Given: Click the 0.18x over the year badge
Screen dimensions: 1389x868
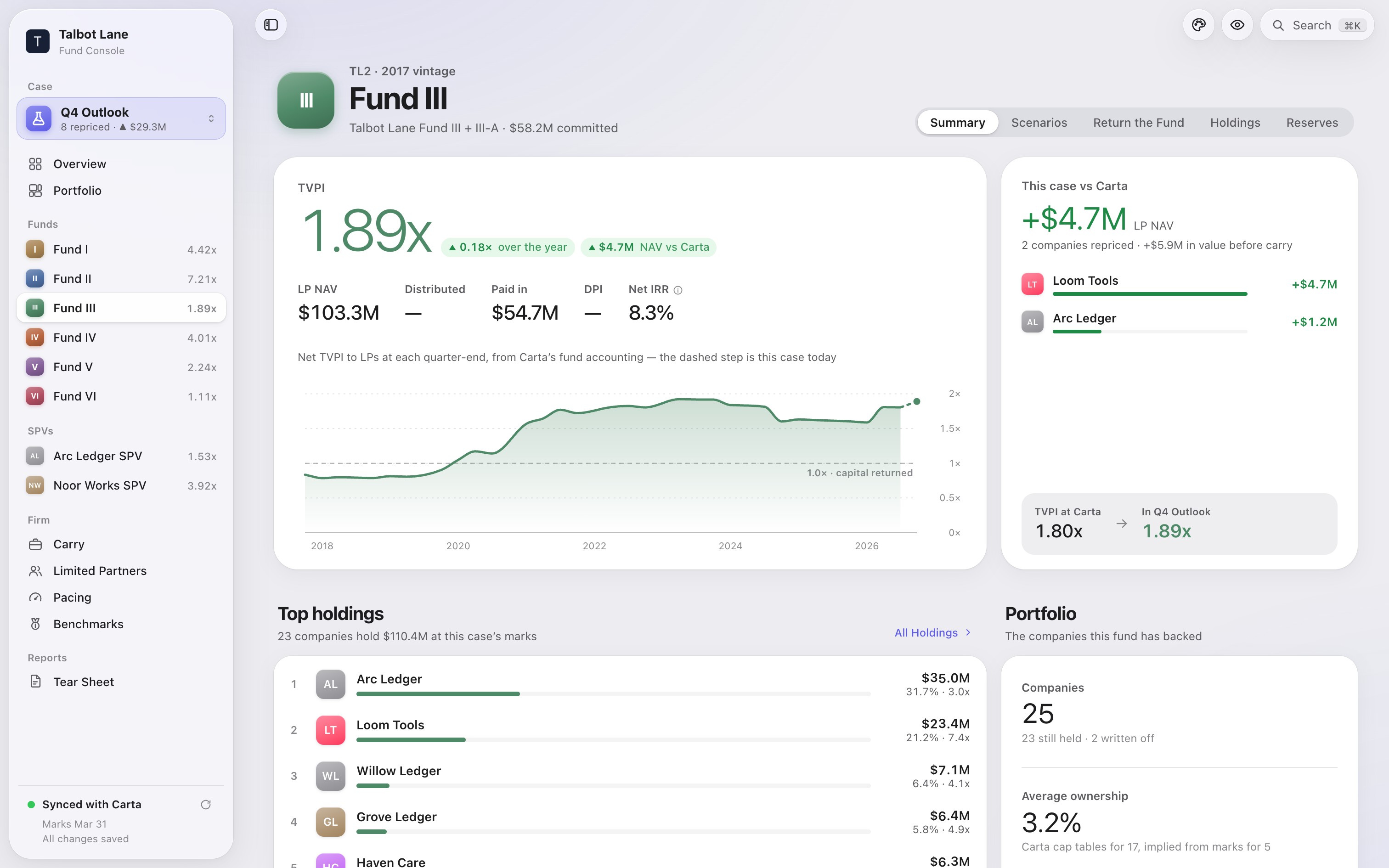Looking at the screenshot, I should [x=508, y=248].
